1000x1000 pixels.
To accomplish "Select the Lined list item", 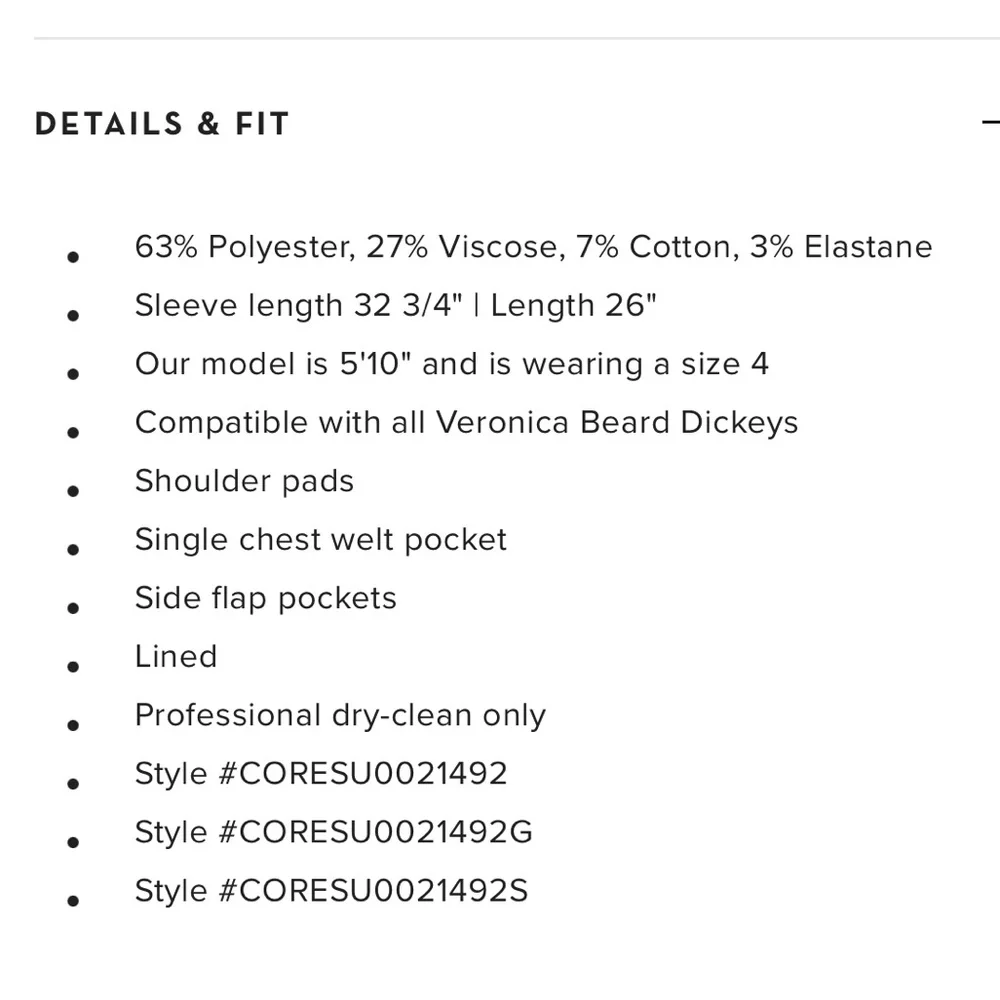I will coord(176,657).
